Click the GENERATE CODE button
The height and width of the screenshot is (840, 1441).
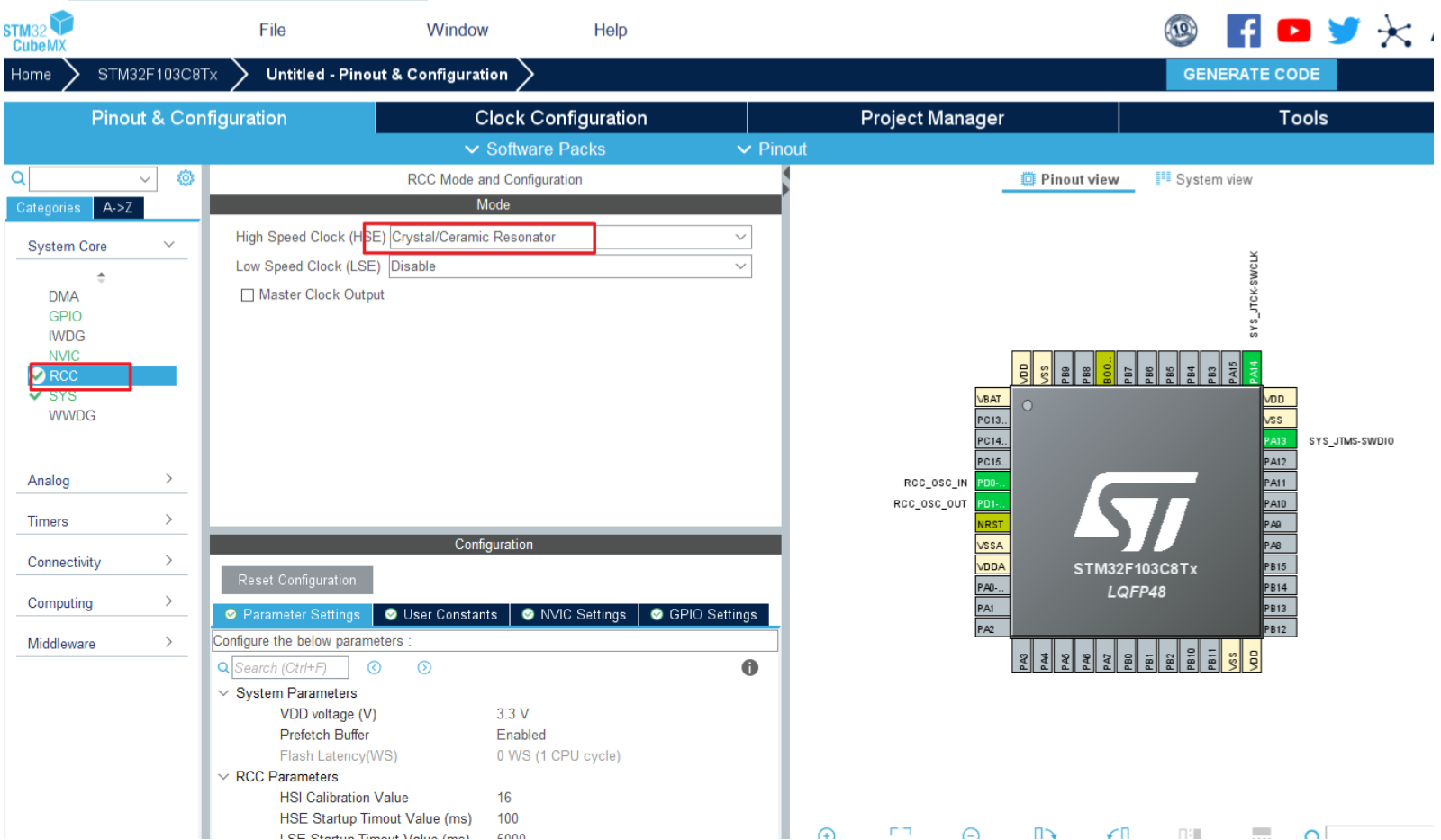click(1251, 75)
